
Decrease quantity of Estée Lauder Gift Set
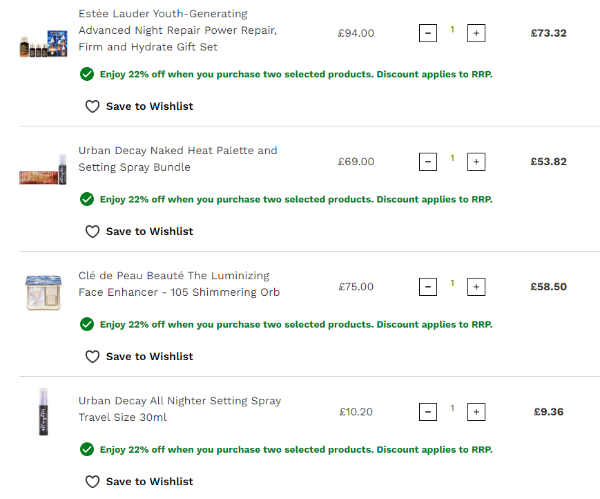pos(428,34)
